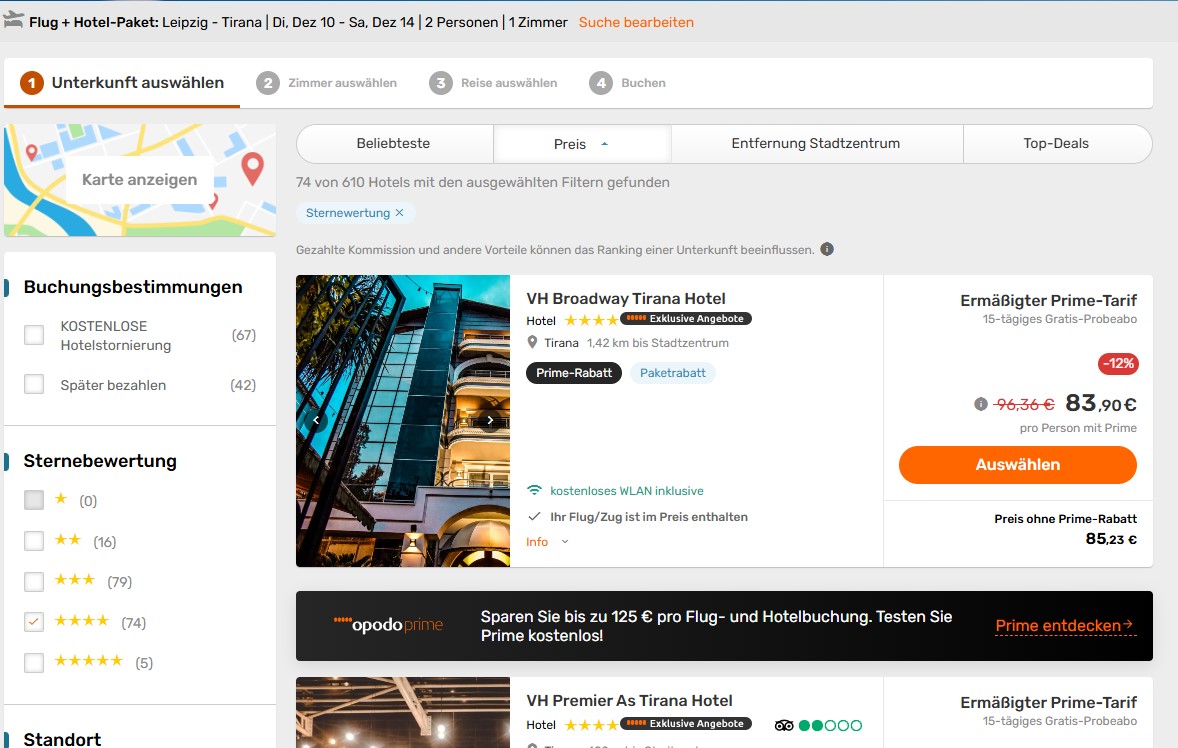Click info icon next to crossed-out price
This screenshot has width=1178, height=748.
[981, 404]
